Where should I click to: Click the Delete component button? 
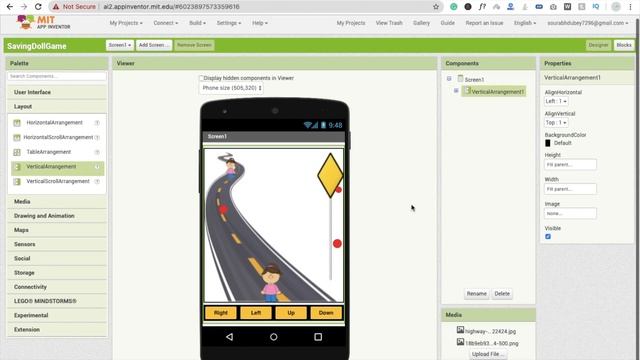[x=502, y=293]
